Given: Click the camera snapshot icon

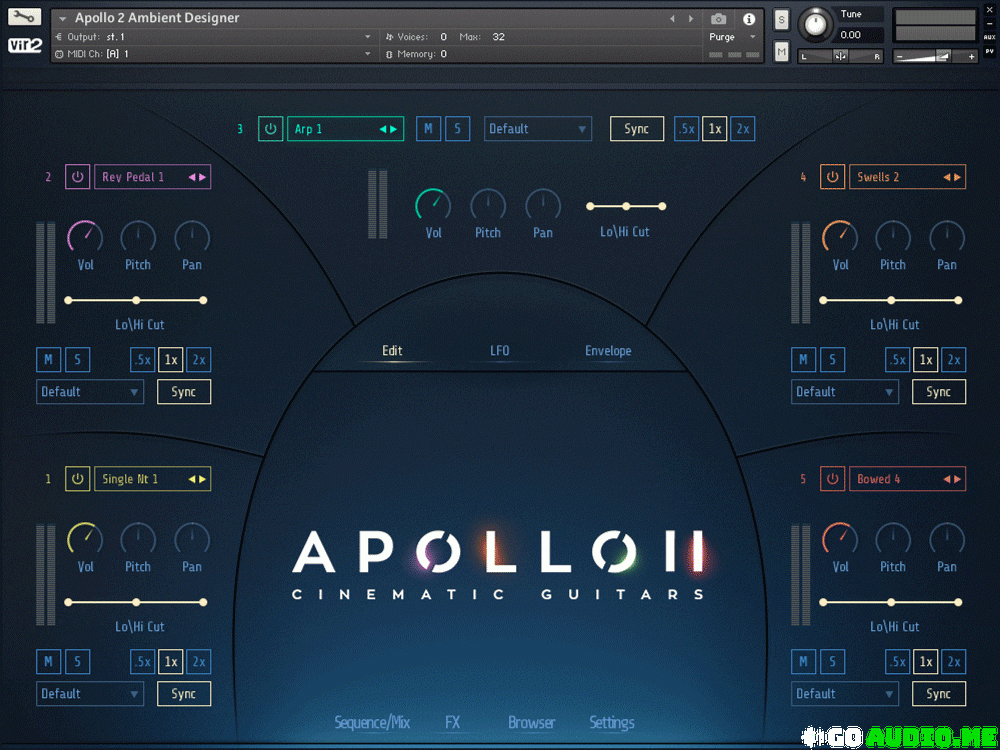Looking at the screenshot, I should 718,19.
